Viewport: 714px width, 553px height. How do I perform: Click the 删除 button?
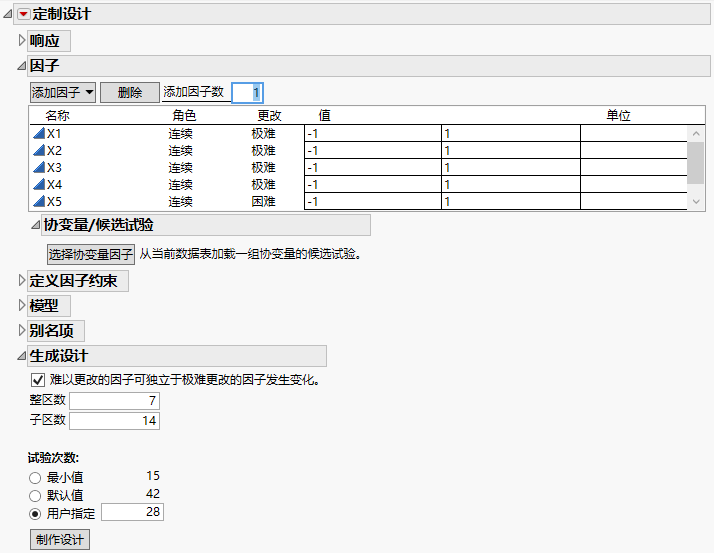click(x=130, y=92)
